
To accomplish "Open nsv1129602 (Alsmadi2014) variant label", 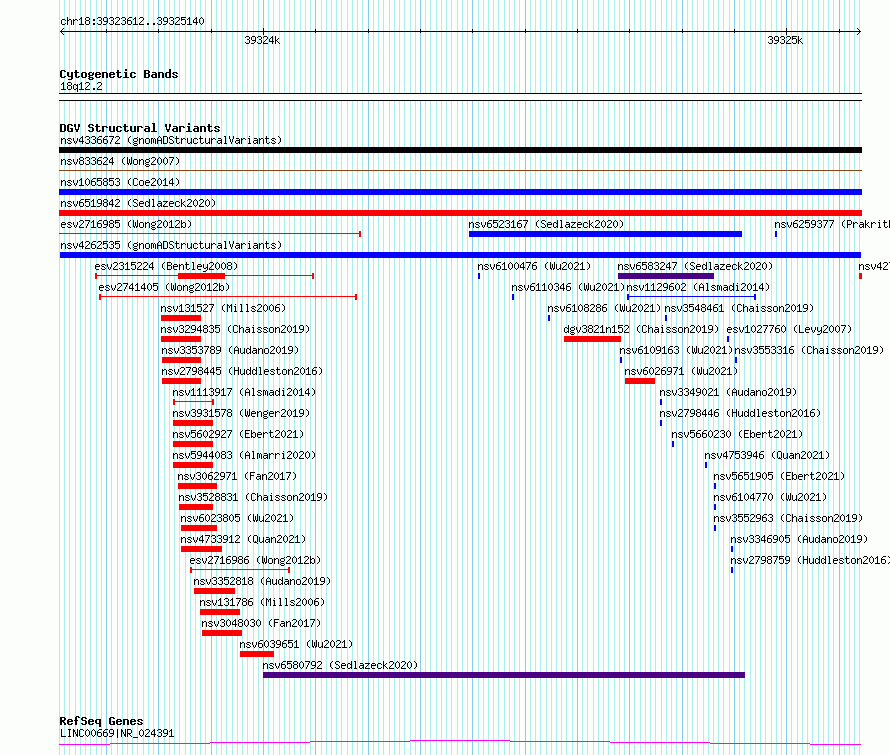I will pos(698,287).
